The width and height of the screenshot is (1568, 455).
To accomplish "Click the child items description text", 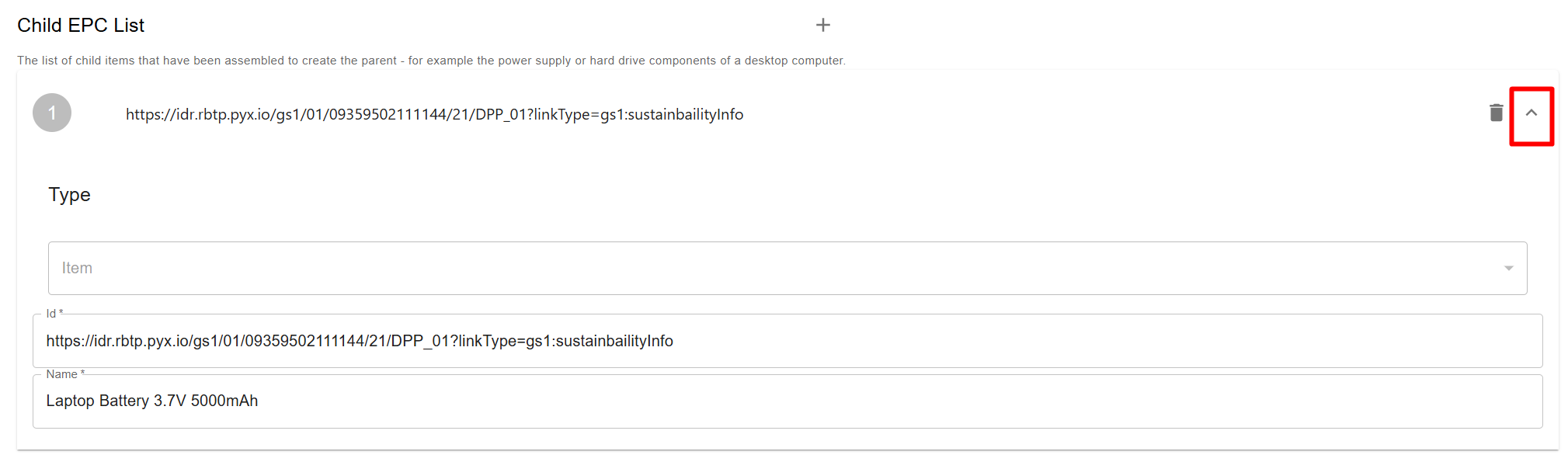I will 311,61.
